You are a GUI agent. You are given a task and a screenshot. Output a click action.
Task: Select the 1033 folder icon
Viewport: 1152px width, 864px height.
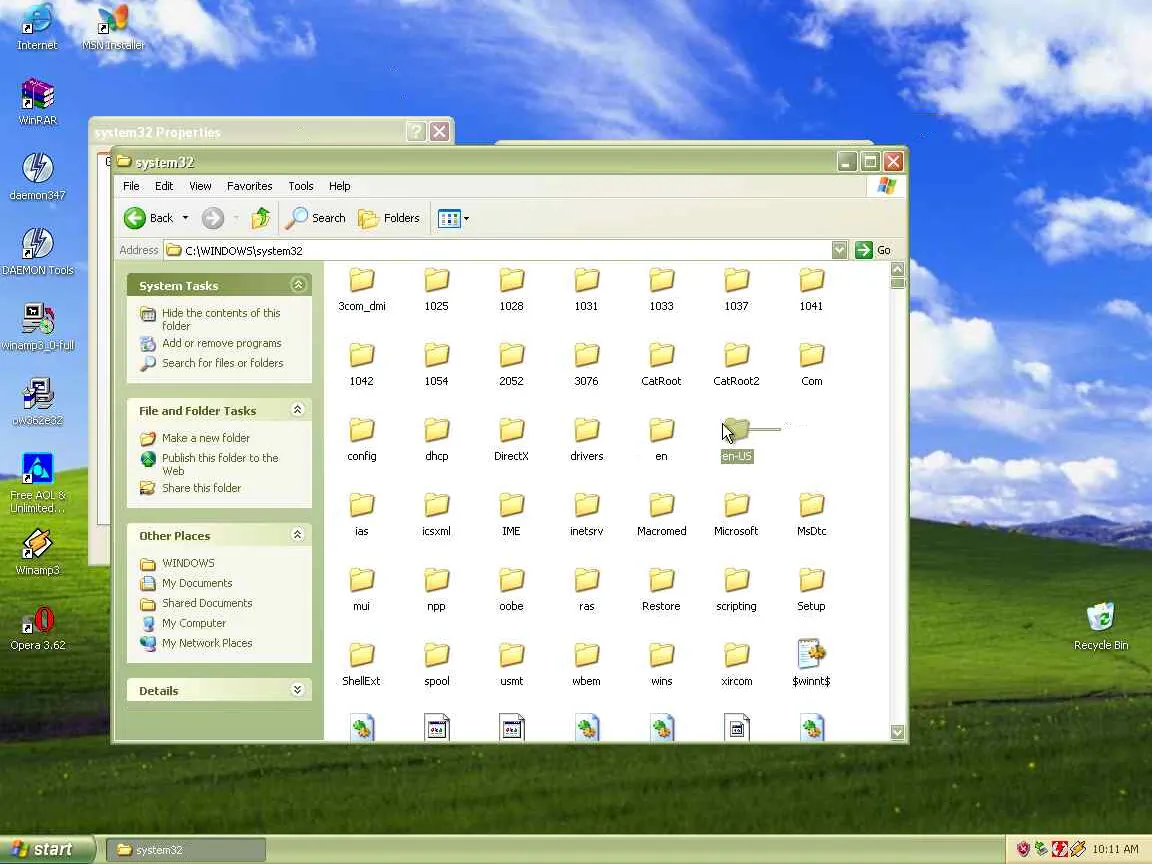click(x=661, y=280)
